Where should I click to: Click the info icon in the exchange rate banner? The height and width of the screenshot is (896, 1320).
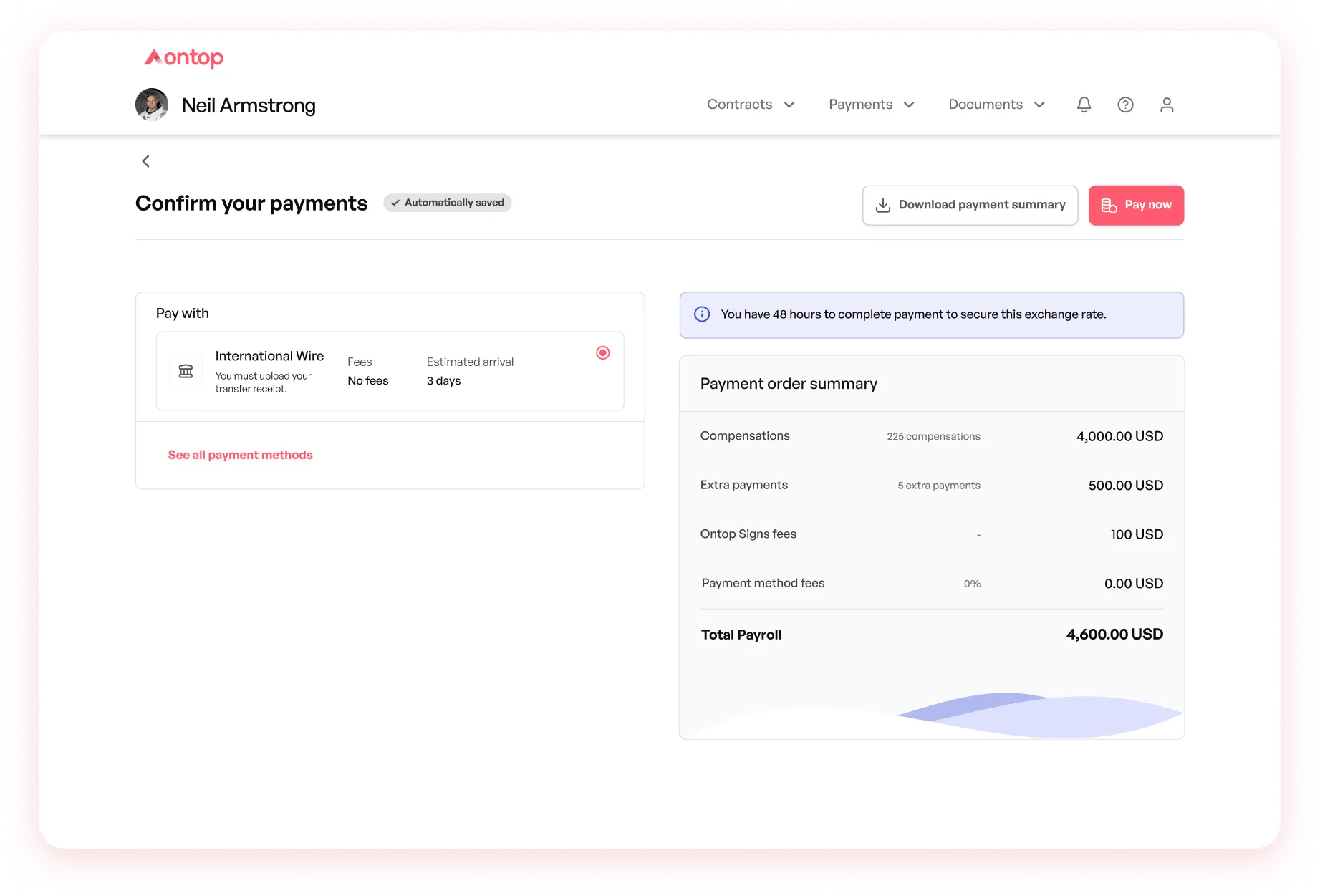pos(702,314)
